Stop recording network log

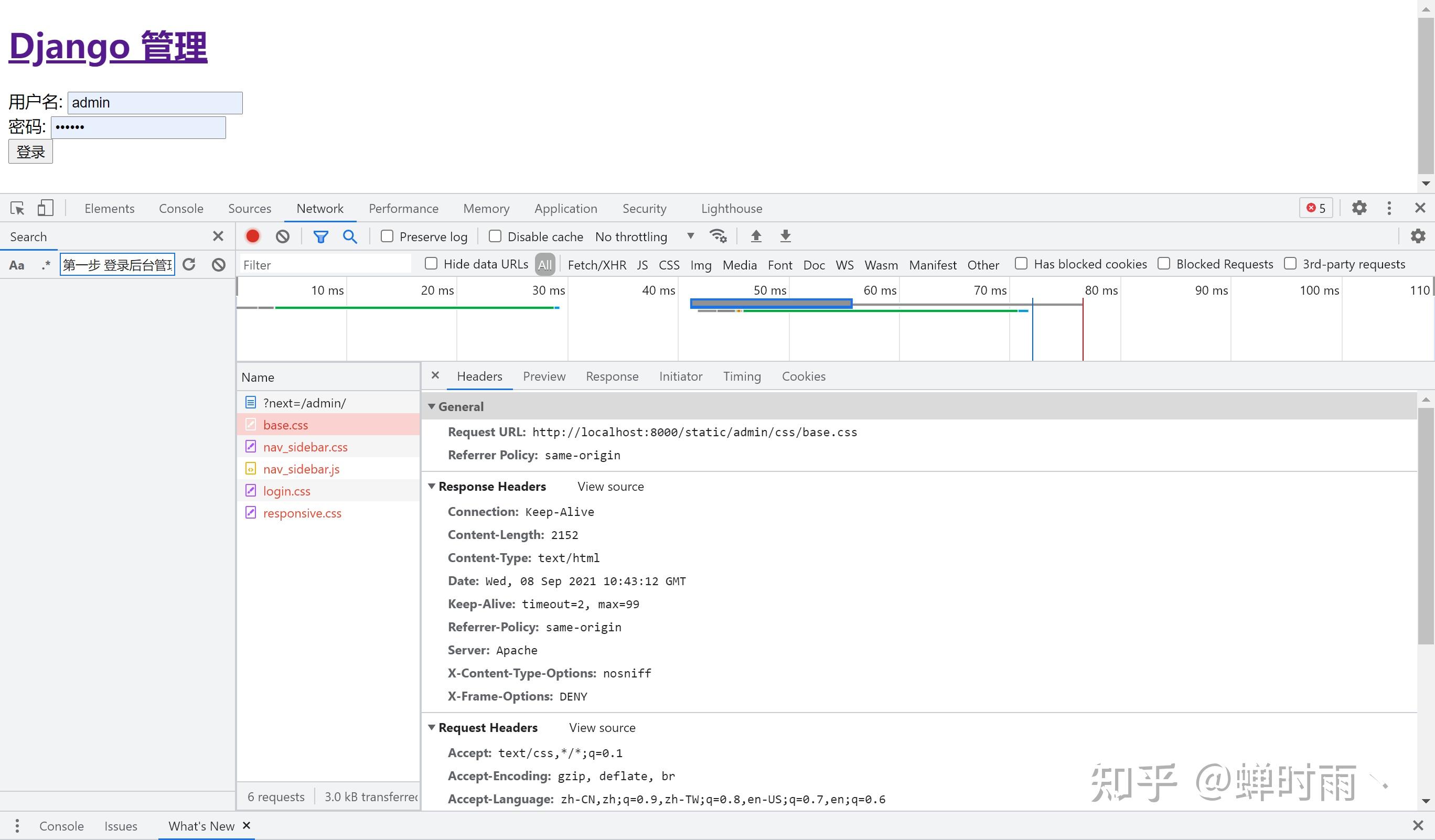click(253, 235)
